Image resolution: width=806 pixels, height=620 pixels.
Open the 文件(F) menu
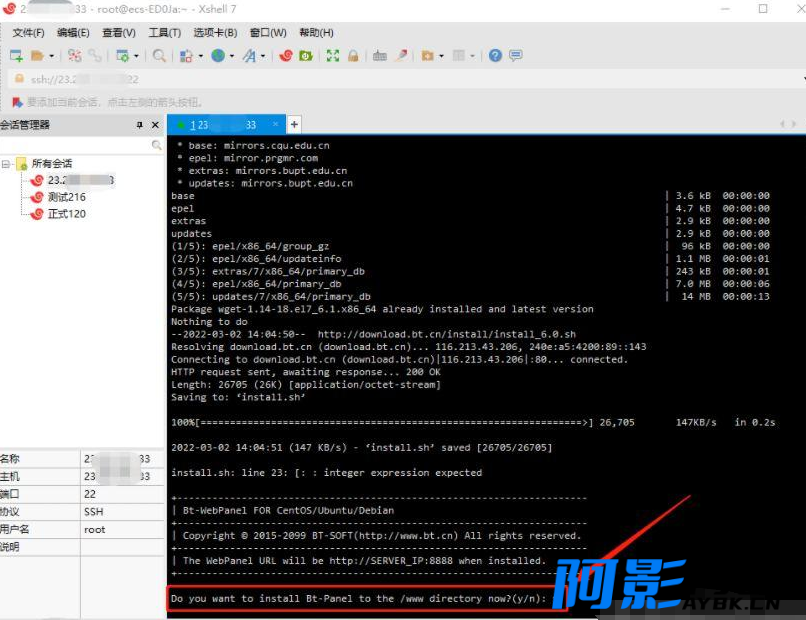[x=28, y=33]
